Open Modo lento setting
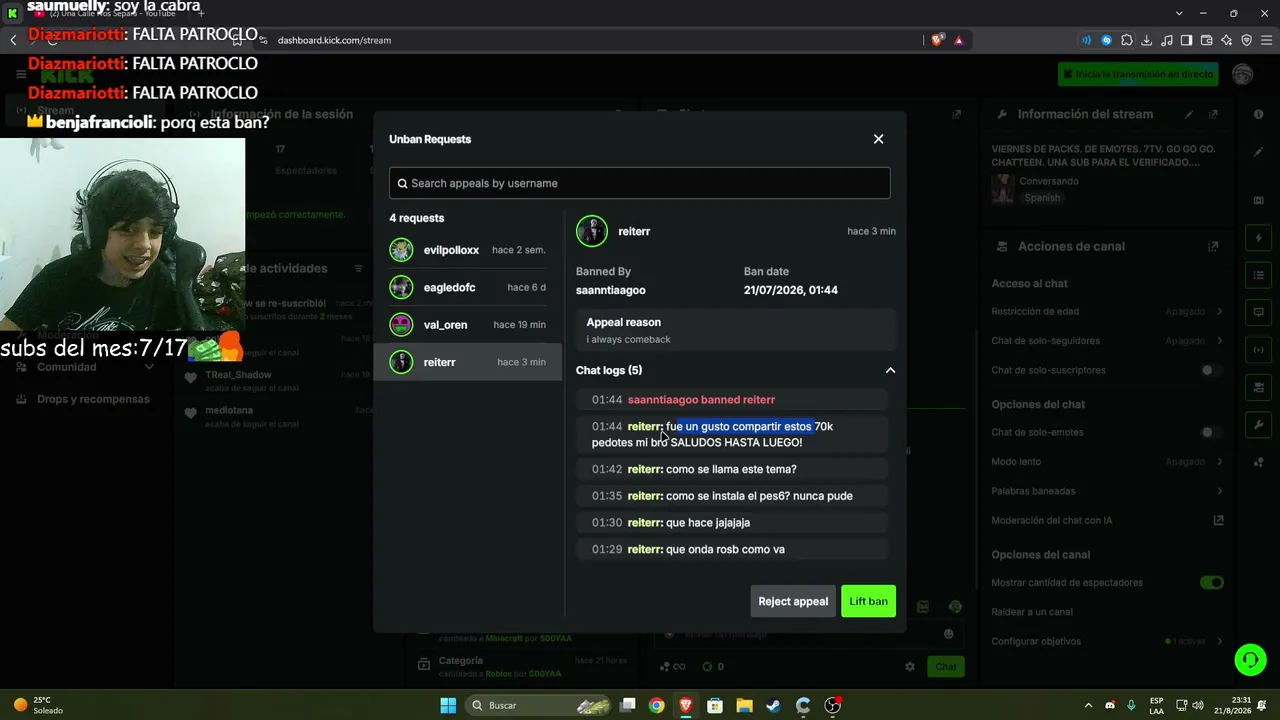1280x720 pixels. (x=1107, y=462)
